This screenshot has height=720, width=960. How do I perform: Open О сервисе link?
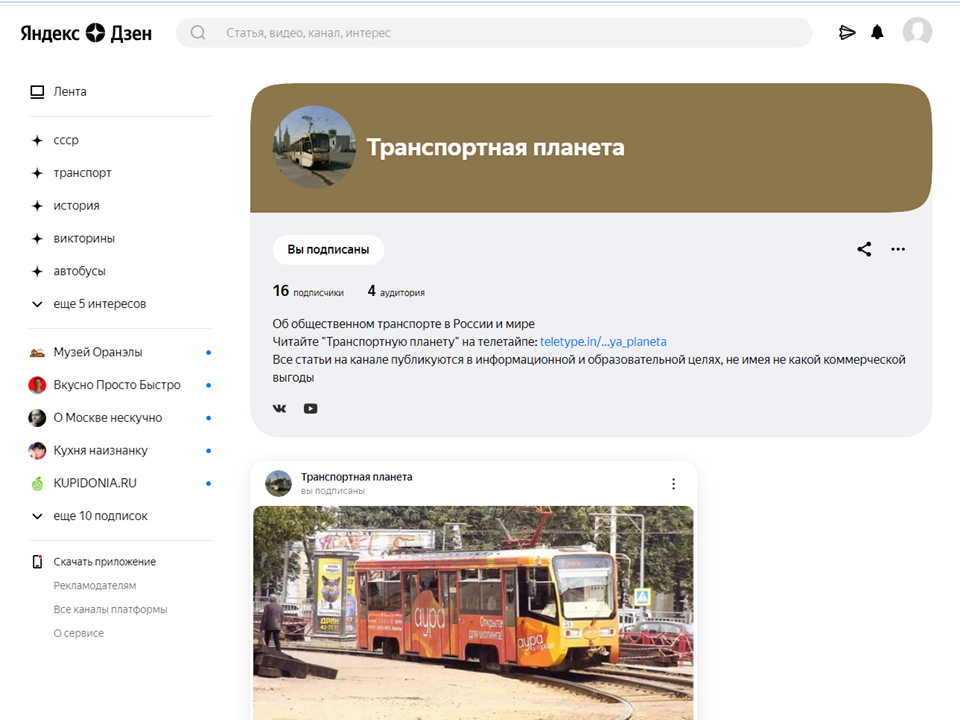click(78, 633)
